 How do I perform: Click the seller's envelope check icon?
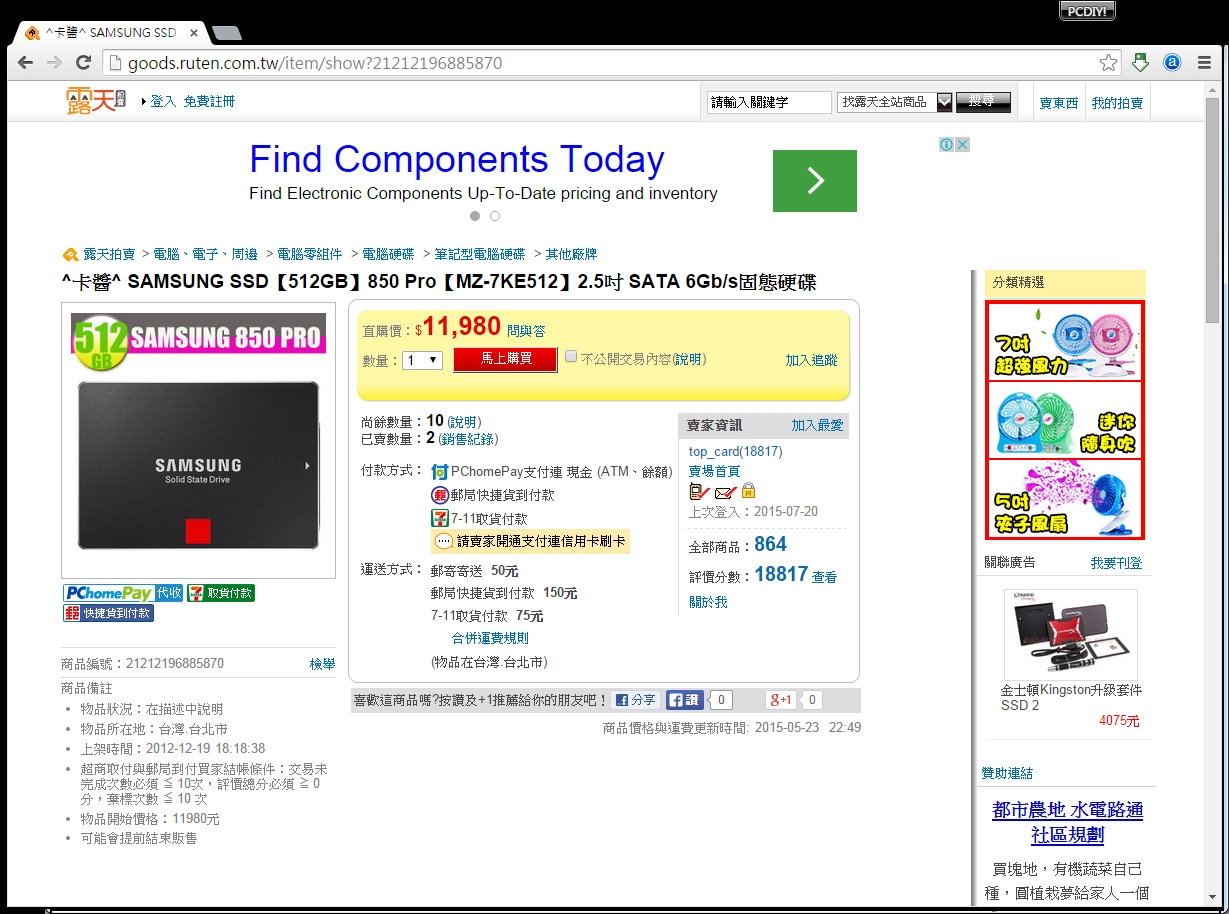(726, 491)
